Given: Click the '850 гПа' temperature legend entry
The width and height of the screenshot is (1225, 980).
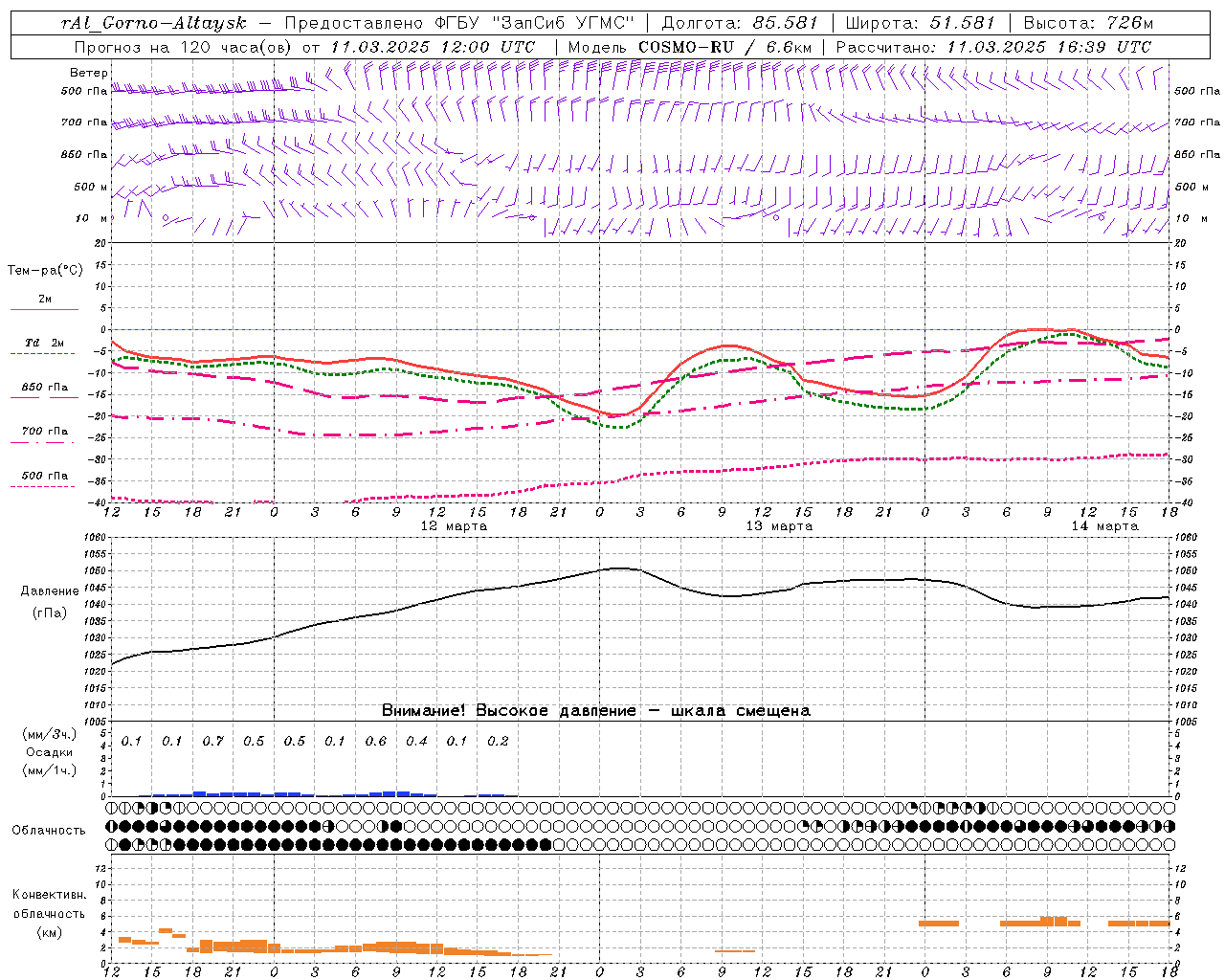Looking at the screenshot, I should click(x=45, y=388).
